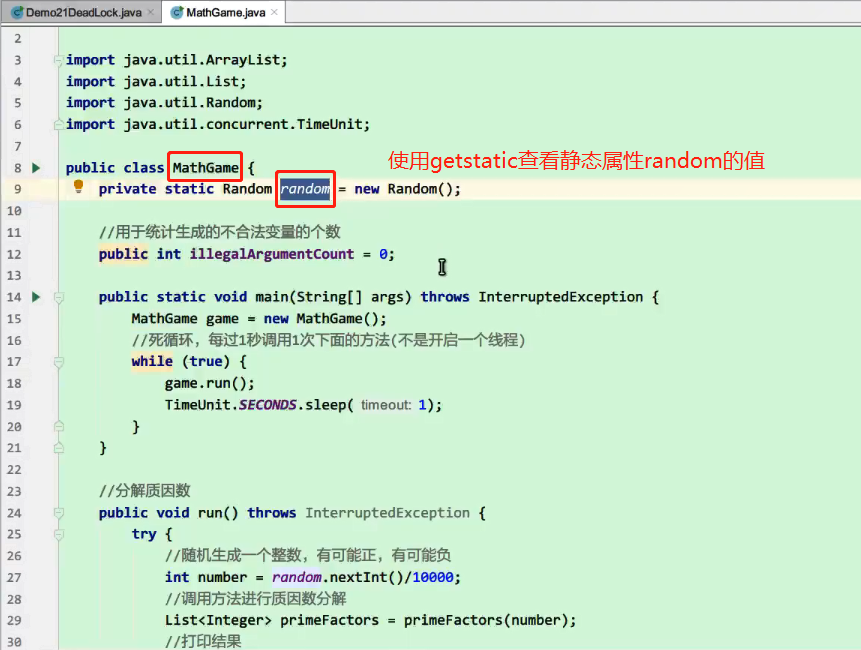Screen dimensions: 861x650
Task: Collapse the try block at line 25
Action: click(x=59, y=535)
